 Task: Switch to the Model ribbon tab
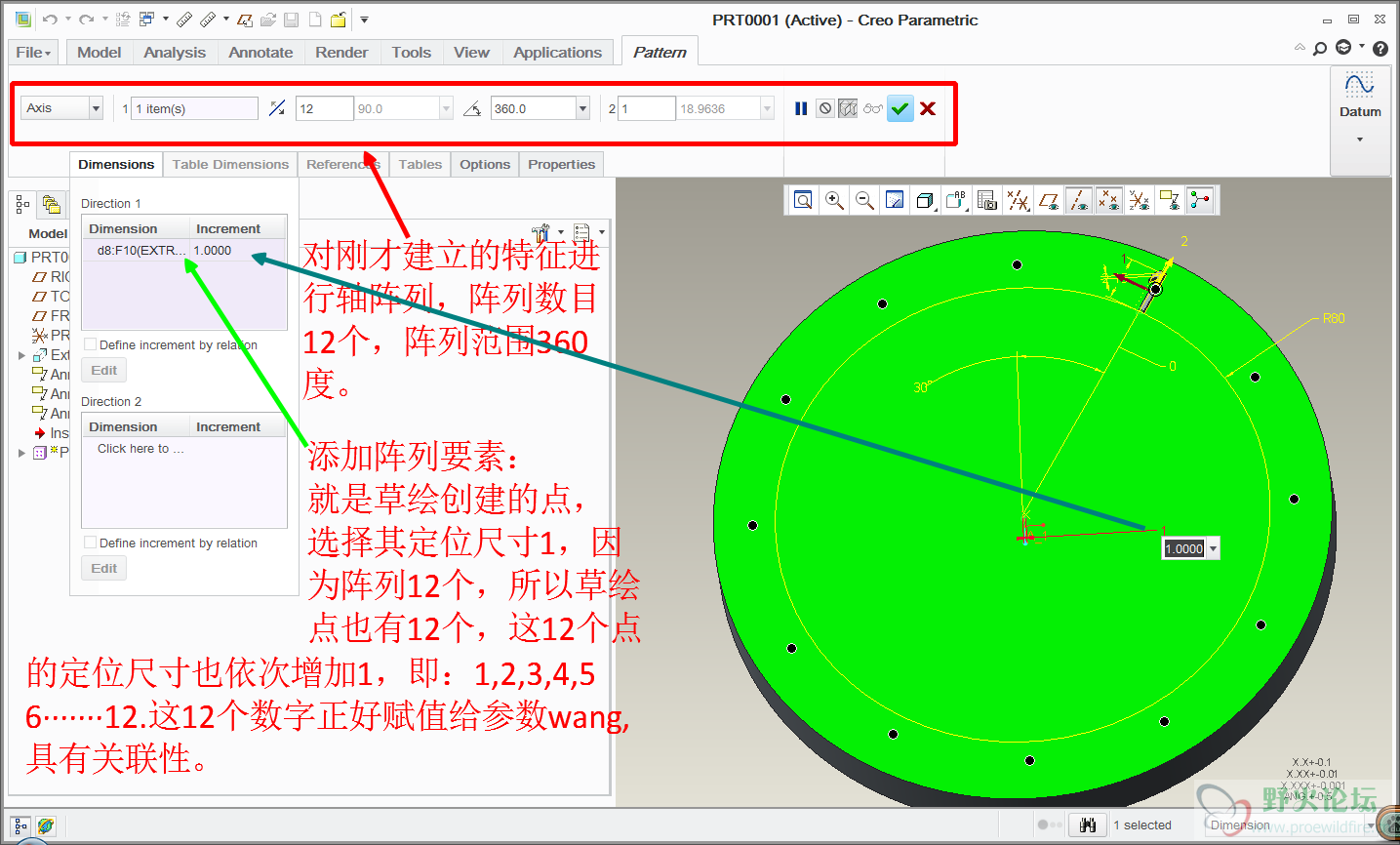point(100,53)
